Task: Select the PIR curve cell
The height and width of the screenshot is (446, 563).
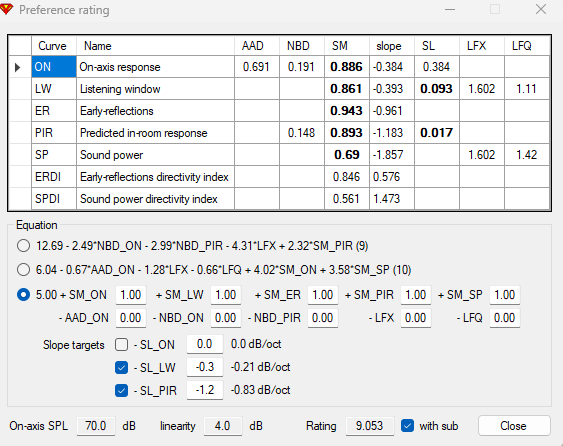Action: point(54,133)
